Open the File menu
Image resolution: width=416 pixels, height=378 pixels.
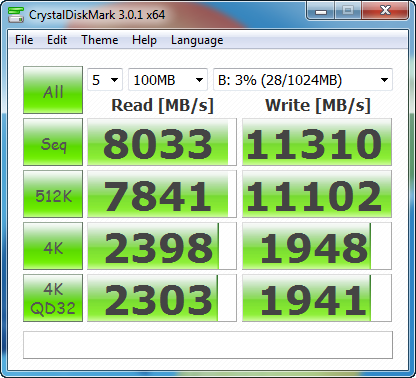point(24,40)
